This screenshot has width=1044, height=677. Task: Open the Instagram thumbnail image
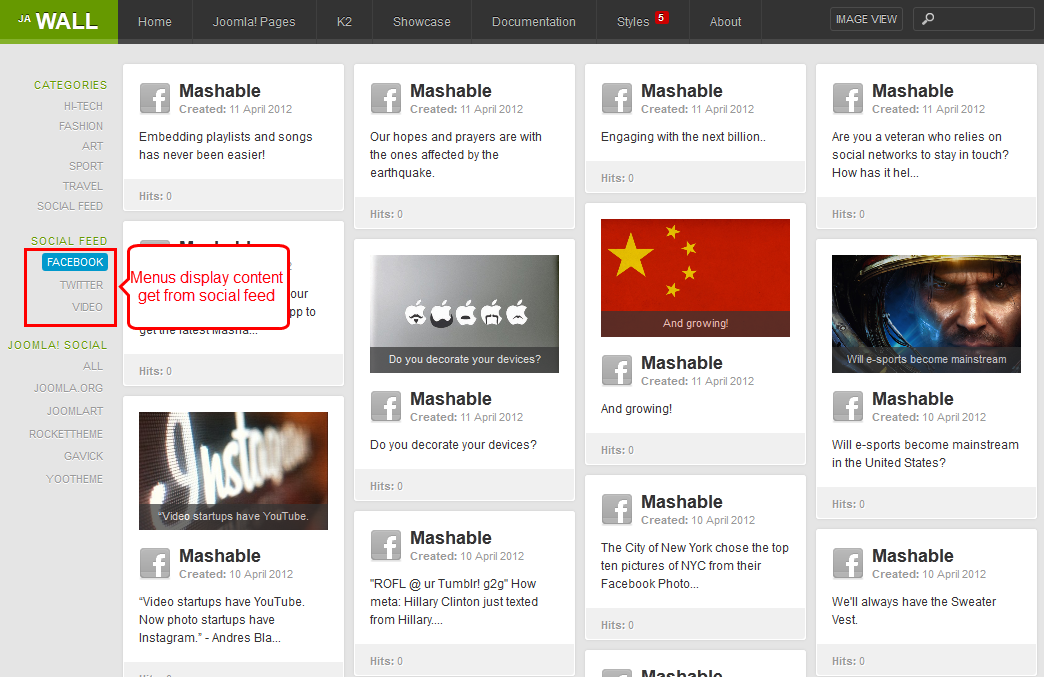pyautogui.click(x=233, y=471)
